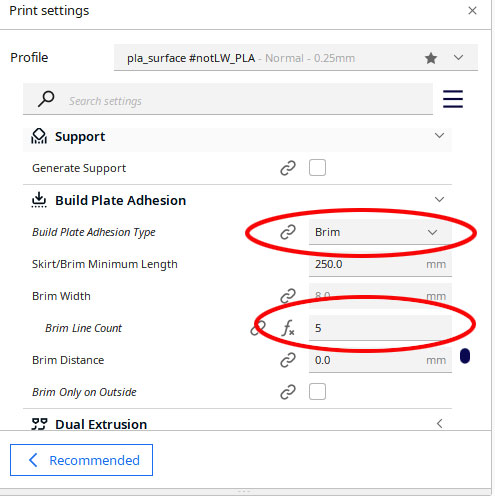The width and height of the screenshot is (495, 496).
Task: Close the Print settings panel
Action: point(472,11)
